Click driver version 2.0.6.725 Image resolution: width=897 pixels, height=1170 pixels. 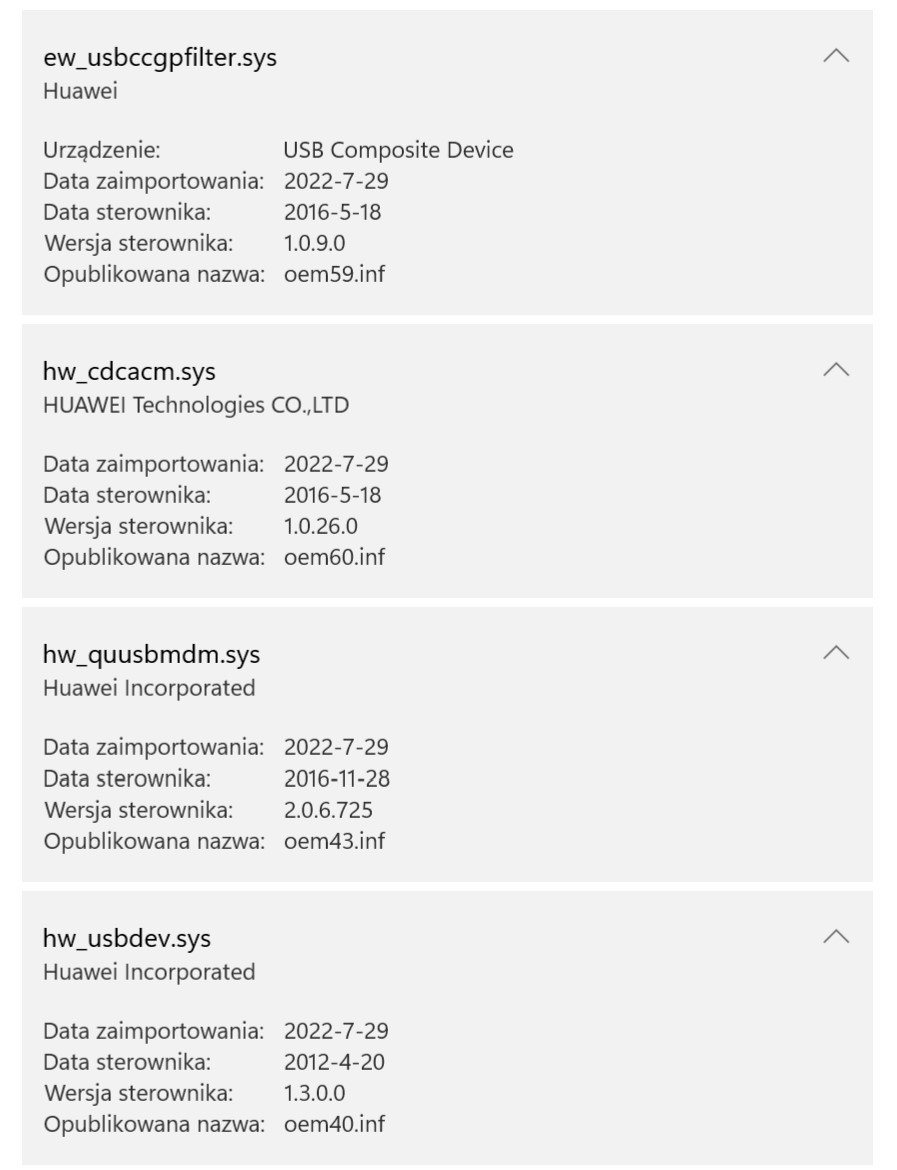328,810
